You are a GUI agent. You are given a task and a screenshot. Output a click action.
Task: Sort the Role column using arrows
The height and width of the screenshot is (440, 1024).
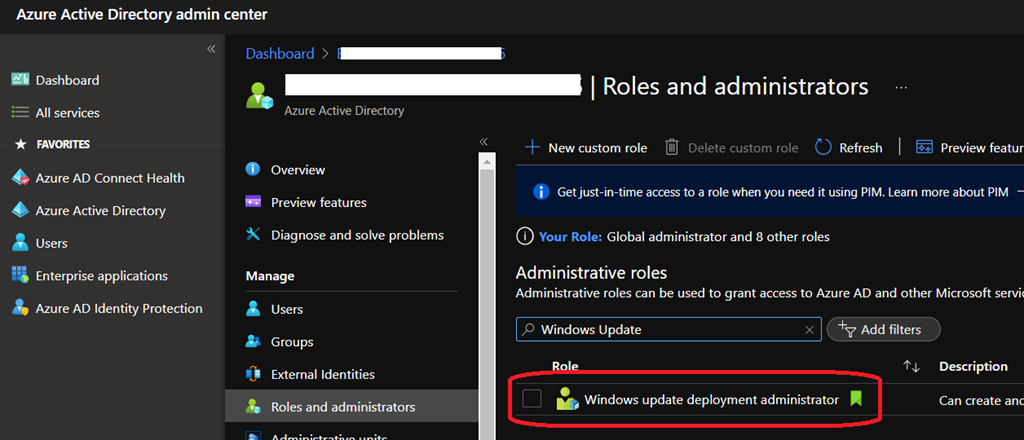click(x=911, y=367)
